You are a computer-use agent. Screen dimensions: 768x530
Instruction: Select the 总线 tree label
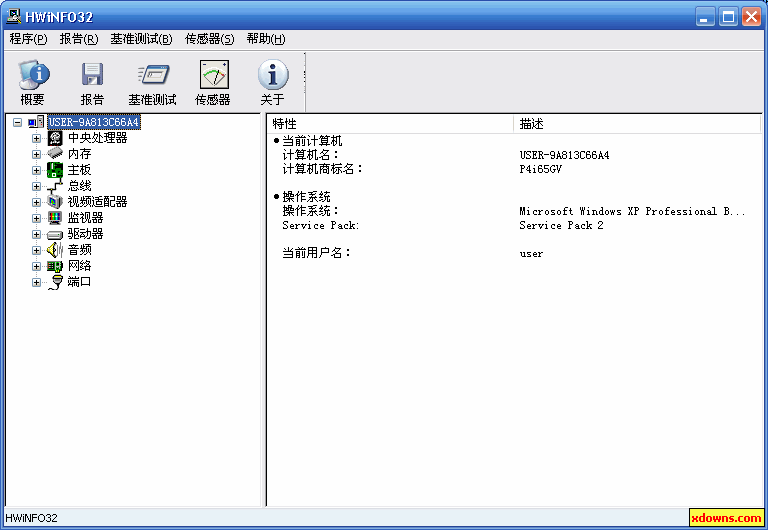79,186
